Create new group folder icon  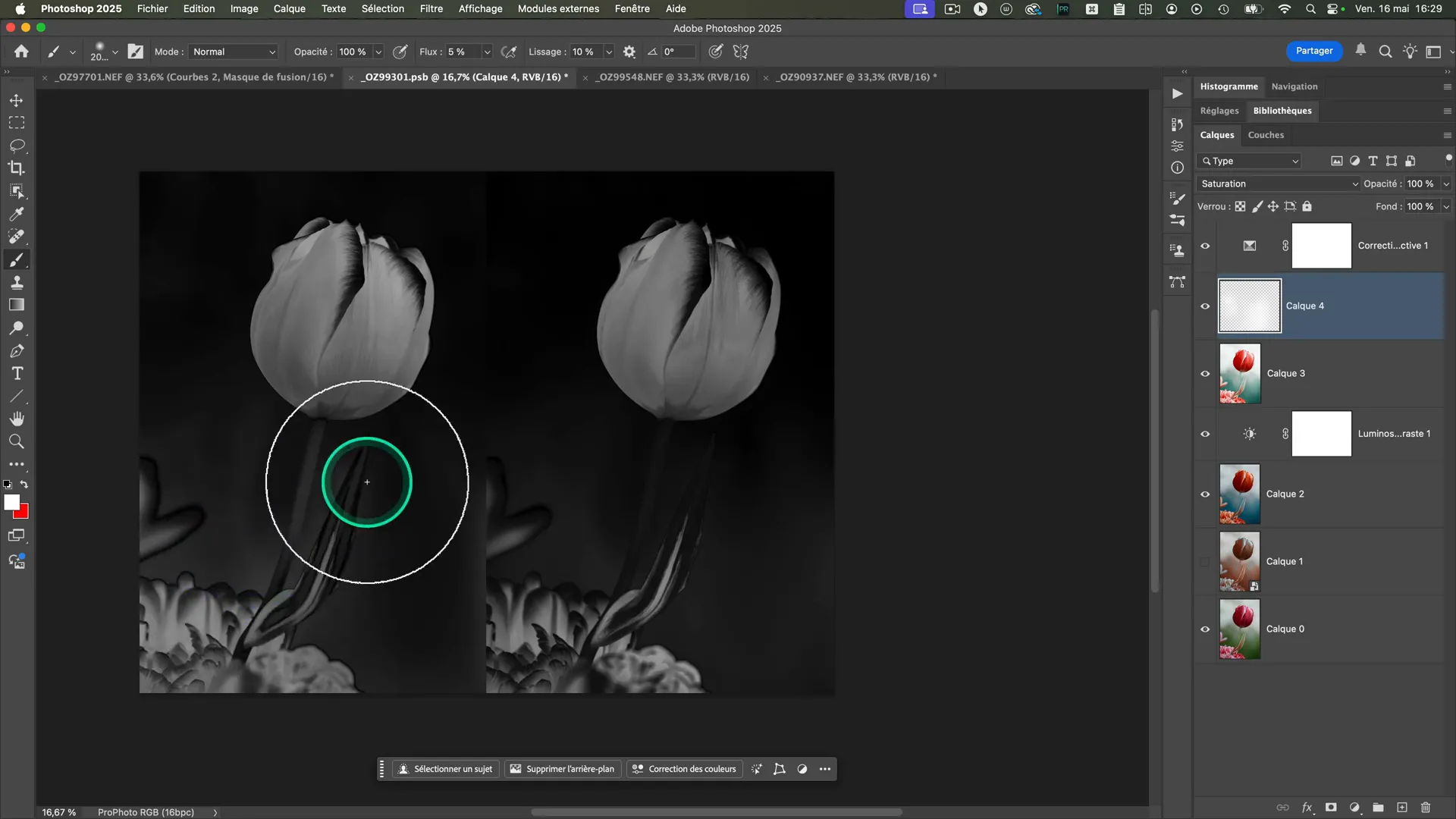coord(1378,808)
